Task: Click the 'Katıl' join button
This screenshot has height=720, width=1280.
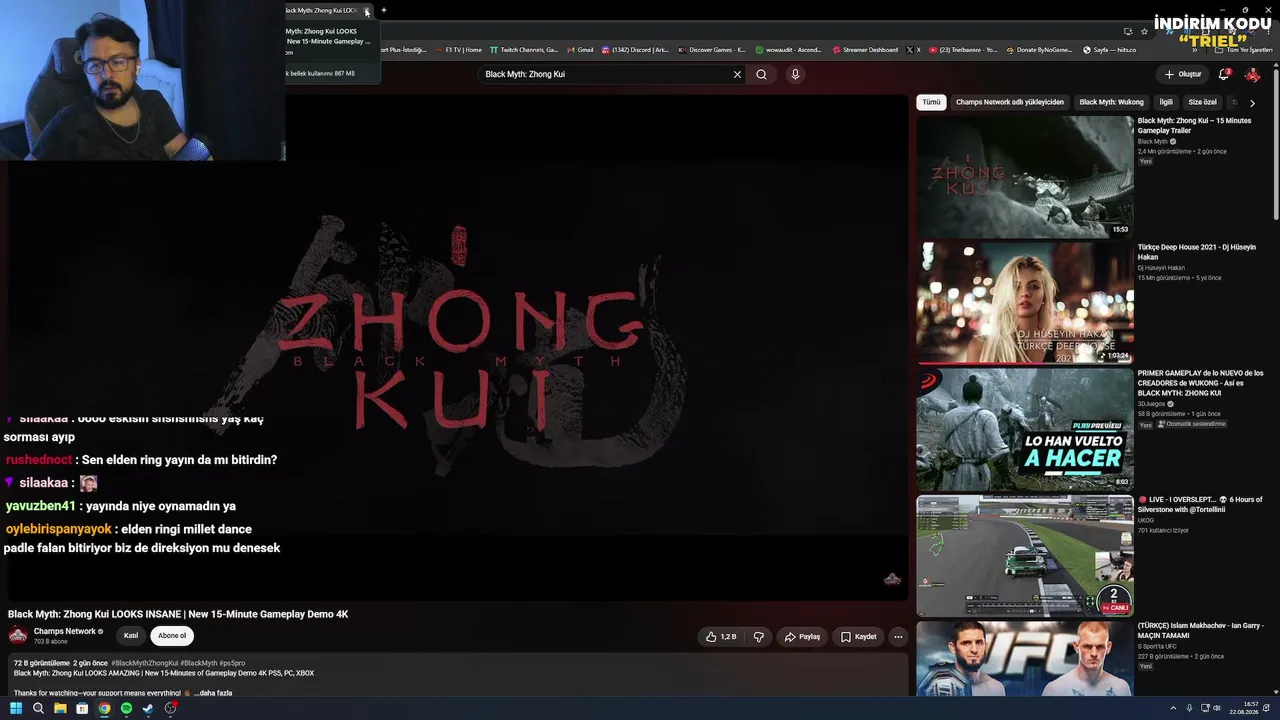Action: coord(131,636)
